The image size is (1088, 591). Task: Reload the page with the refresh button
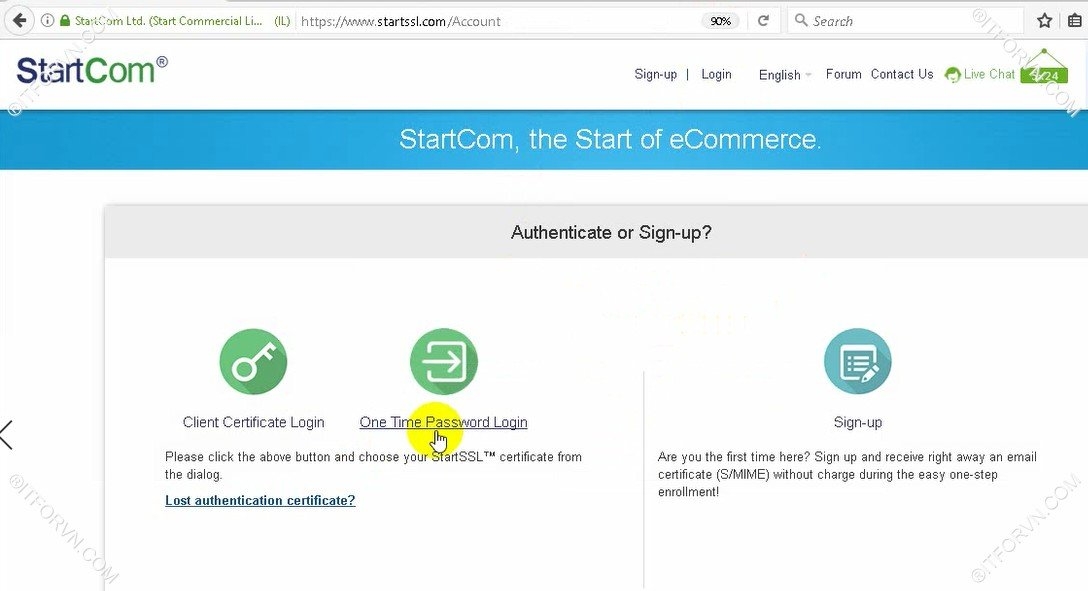click(x=763, y=20)
